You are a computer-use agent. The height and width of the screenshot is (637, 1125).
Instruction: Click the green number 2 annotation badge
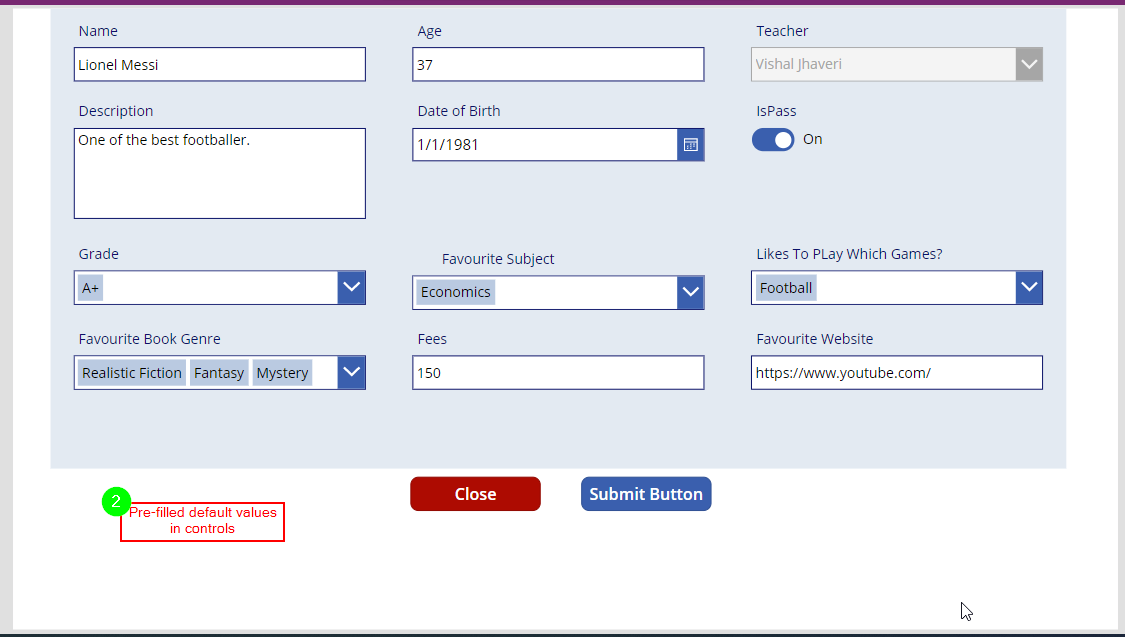(x=116, y=501)
